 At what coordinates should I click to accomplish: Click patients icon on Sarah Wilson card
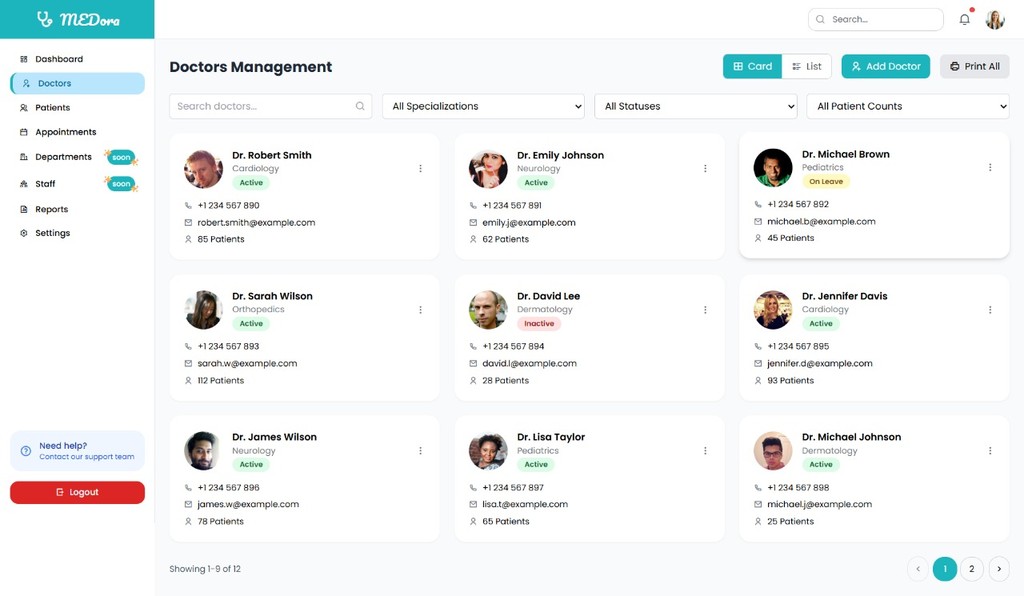coord(188,381)
